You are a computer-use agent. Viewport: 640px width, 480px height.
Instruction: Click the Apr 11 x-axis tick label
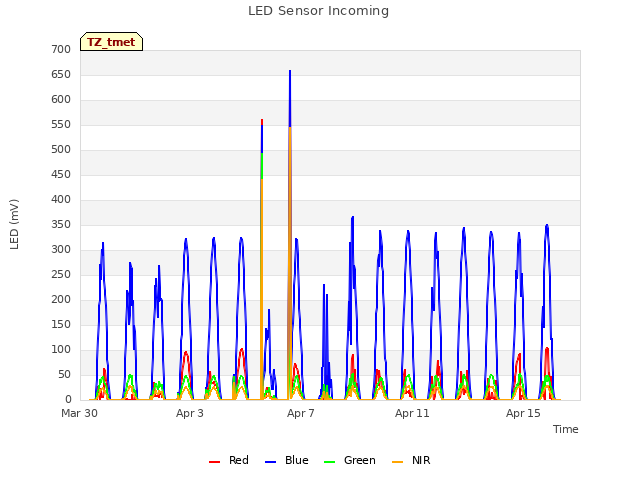point(412,413)
